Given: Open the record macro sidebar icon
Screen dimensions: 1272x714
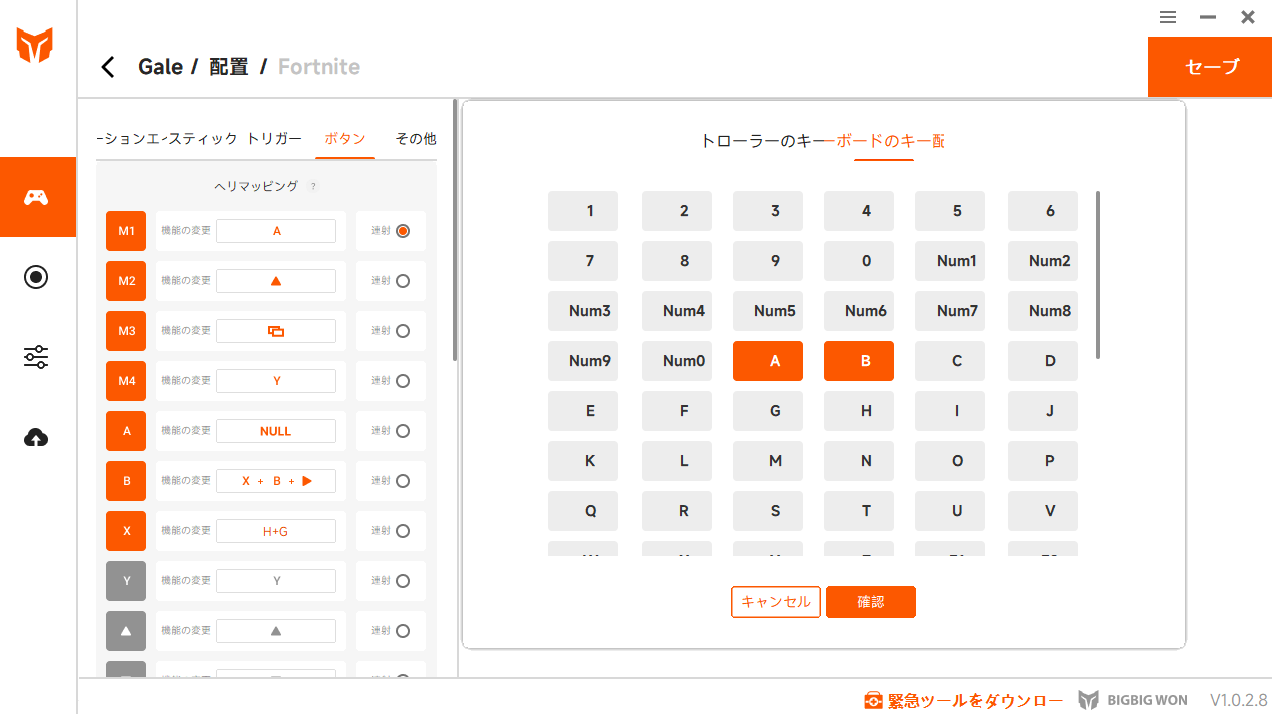Looking at the screenshot, I should (37, 277).
